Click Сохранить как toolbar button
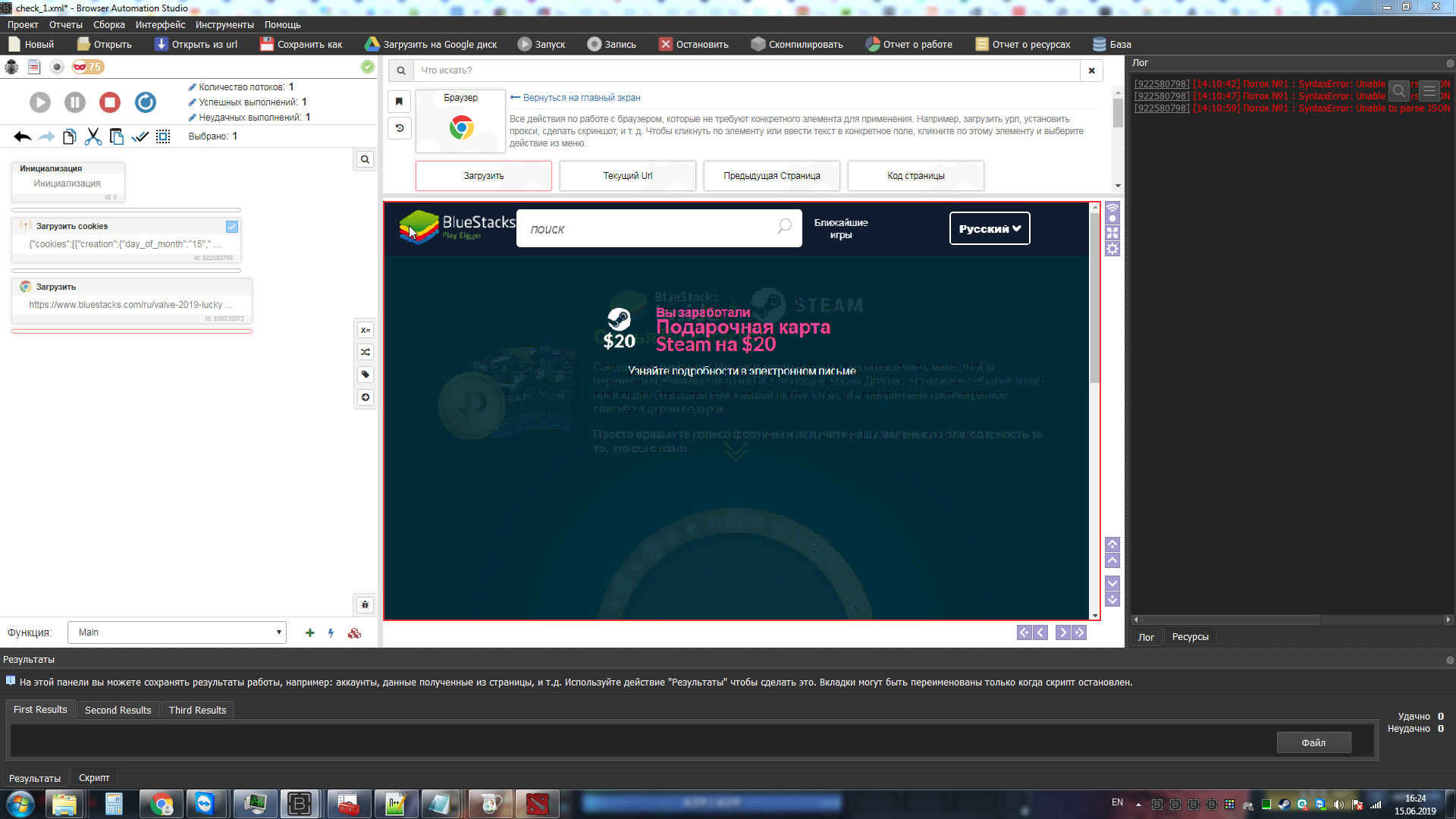The height and width of the screenshot is (819, 1456). click(x=301, y=44)
